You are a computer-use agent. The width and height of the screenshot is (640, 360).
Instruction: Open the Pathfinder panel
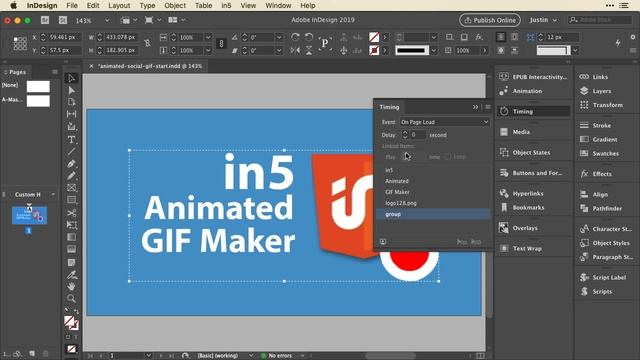[607, 208]
